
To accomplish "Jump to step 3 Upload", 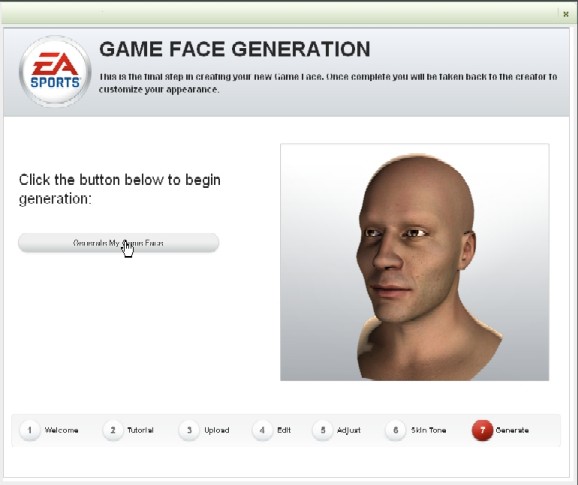I will [204, 430].
